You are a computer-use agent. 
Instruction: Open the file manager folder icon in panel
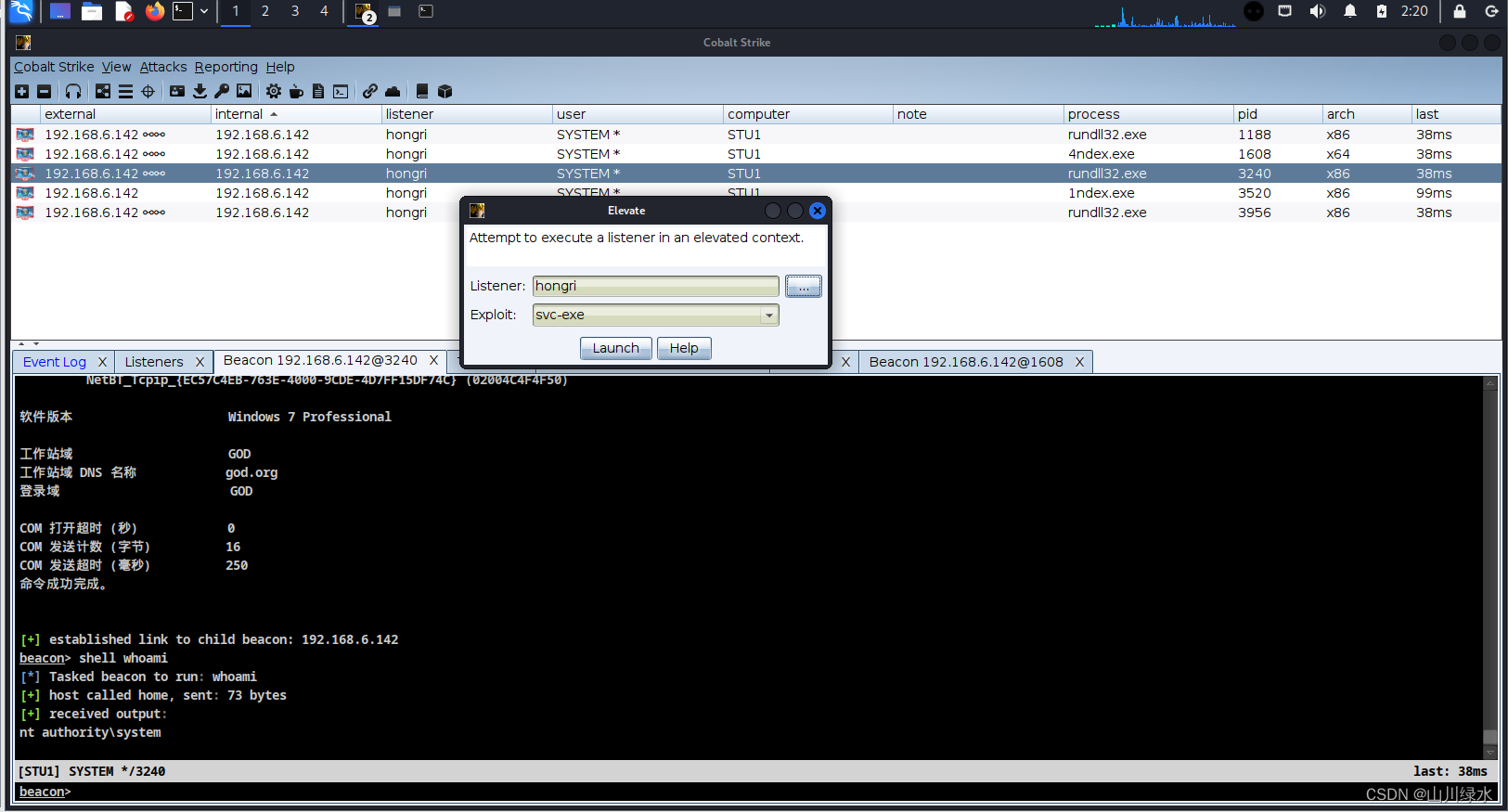tap(92, 11)
